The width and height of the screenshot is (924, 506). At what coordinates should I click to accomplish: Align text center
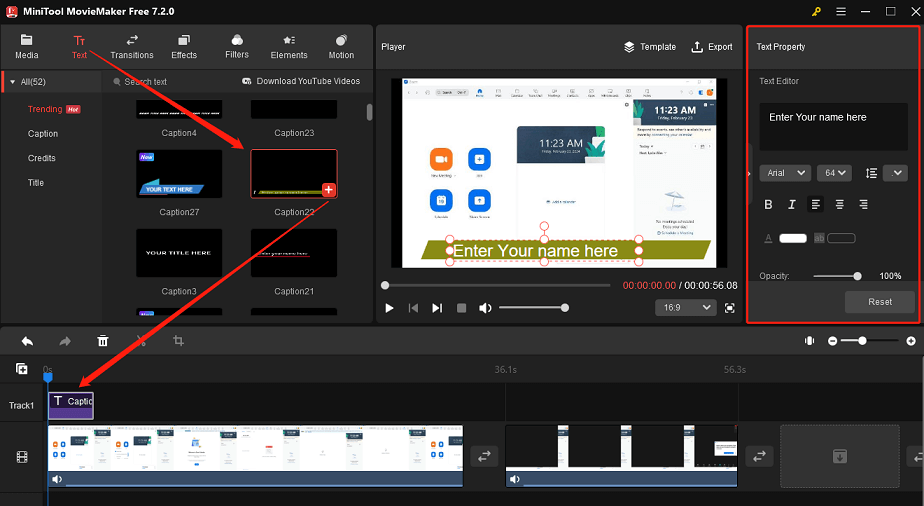coord(839,204)
